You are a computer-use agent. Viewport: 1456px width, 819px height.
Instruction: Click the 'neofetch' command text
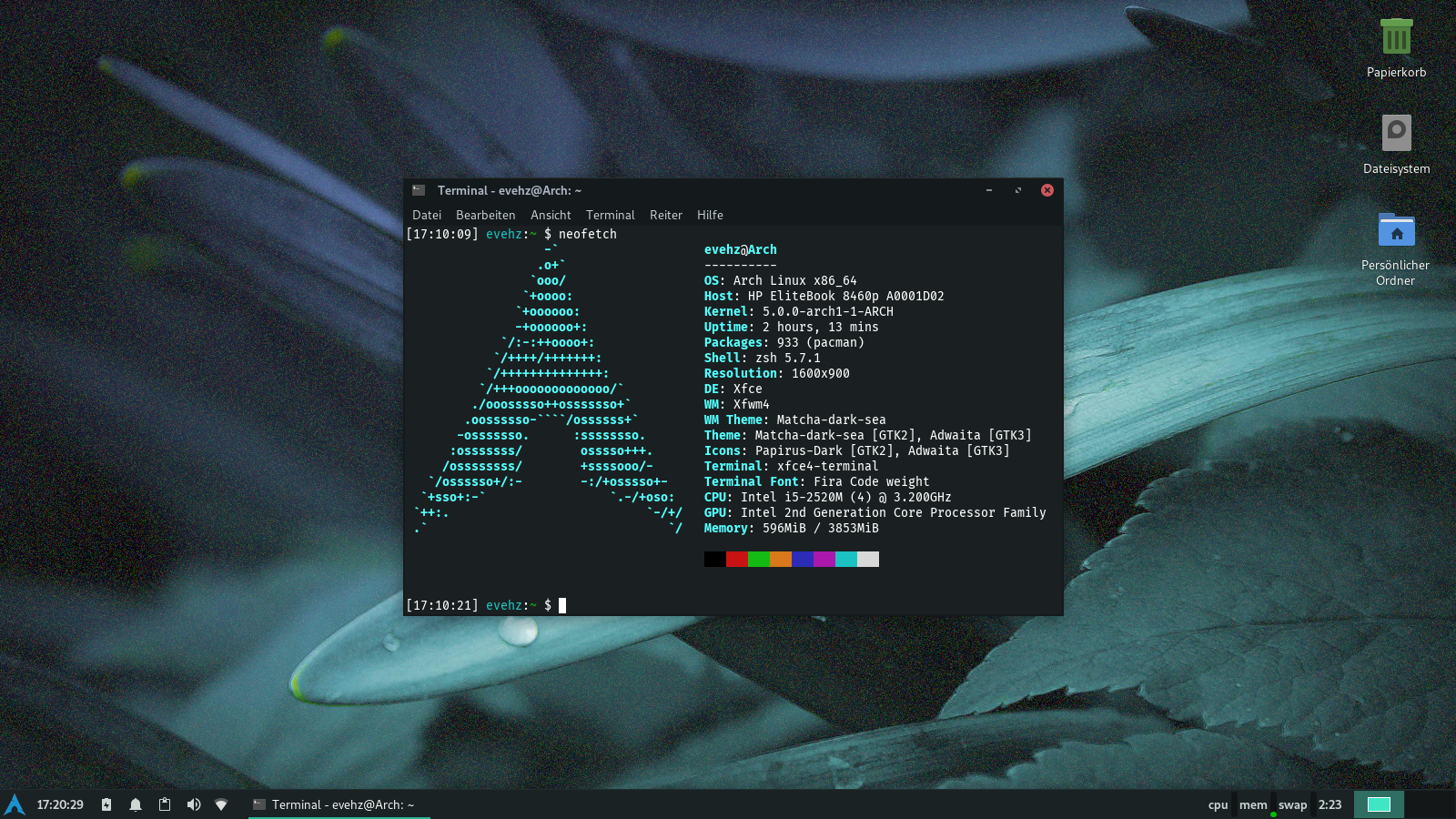(588, 234)
